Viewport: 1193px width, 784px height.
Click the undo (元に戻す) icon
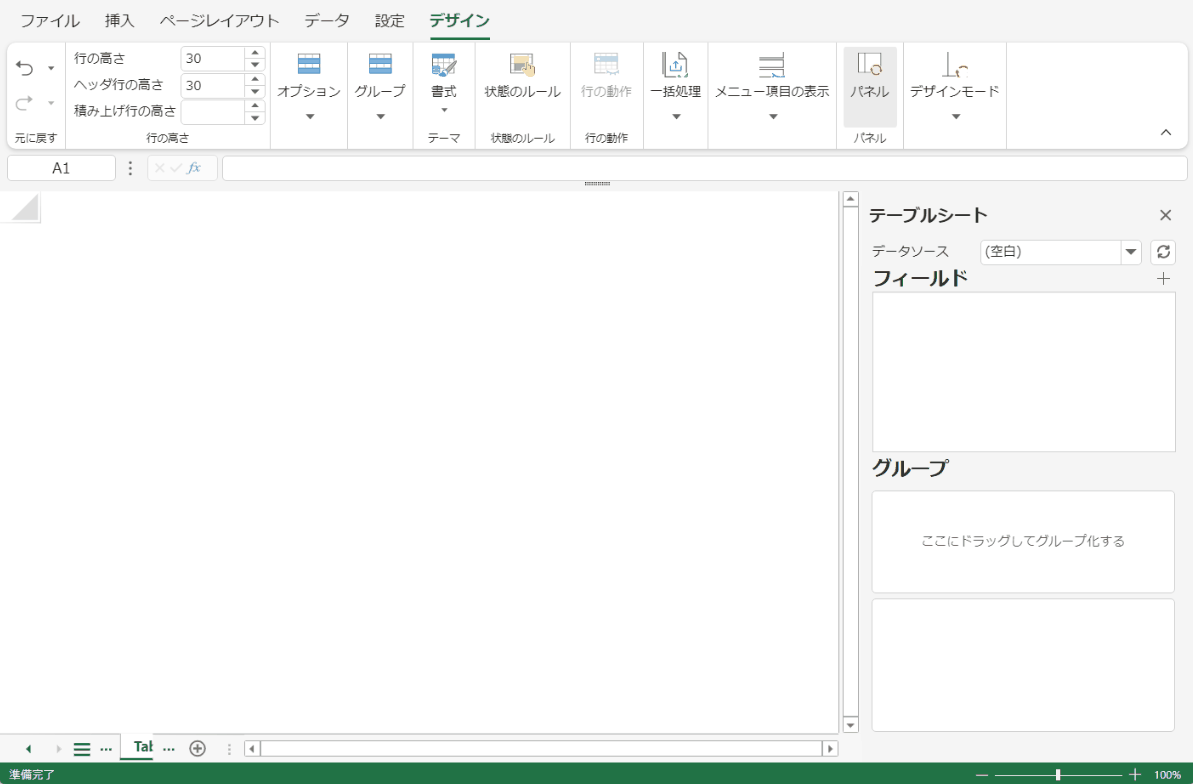click(x=24, y=65)
